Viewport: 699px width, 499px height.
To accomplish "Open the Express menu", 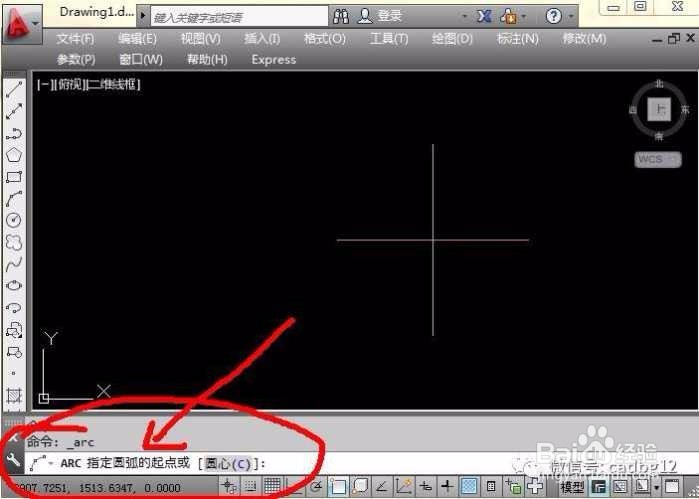I will (274, 60).
